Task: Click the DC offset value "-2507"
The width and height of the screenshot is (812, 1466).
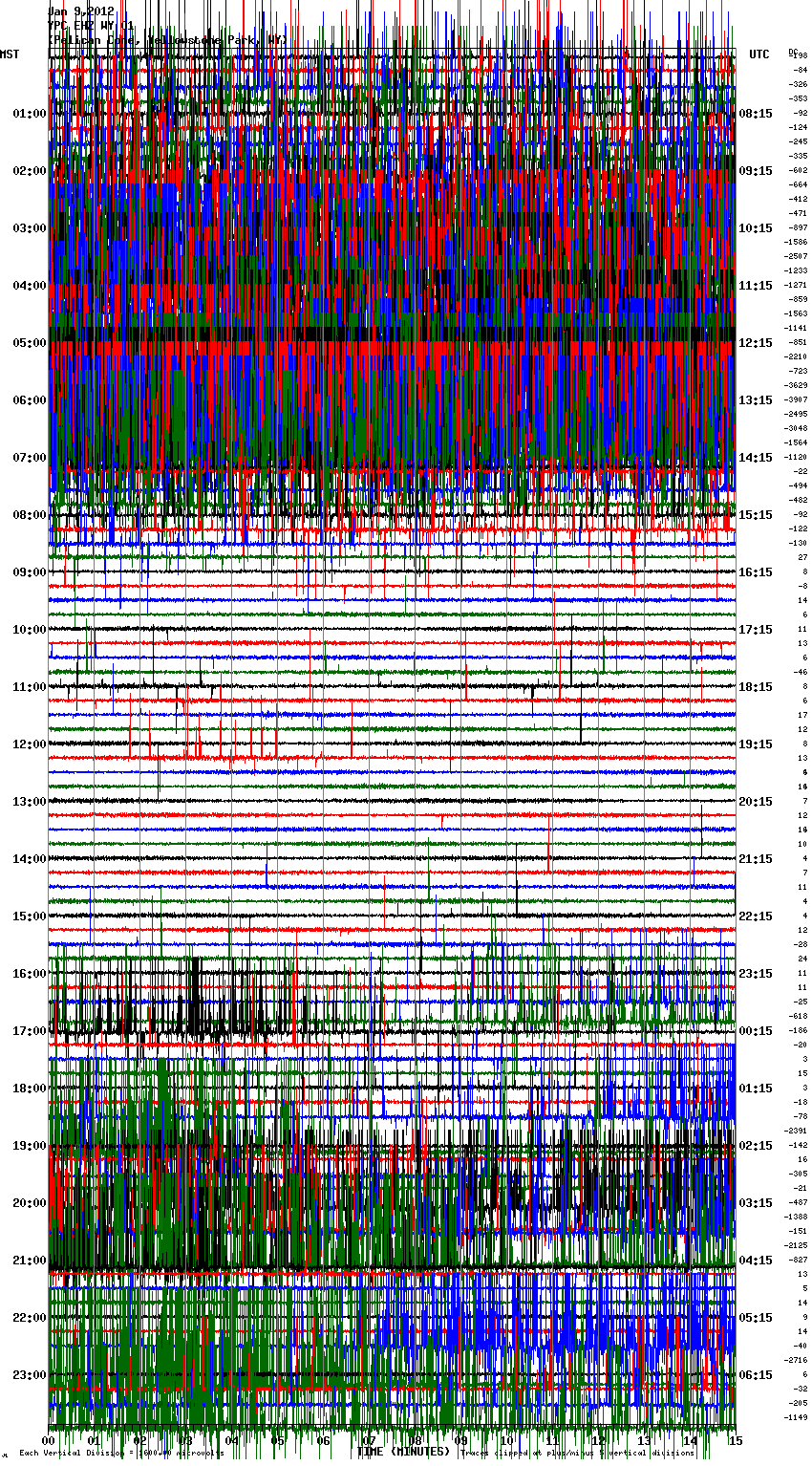Action: coord(796,256)
